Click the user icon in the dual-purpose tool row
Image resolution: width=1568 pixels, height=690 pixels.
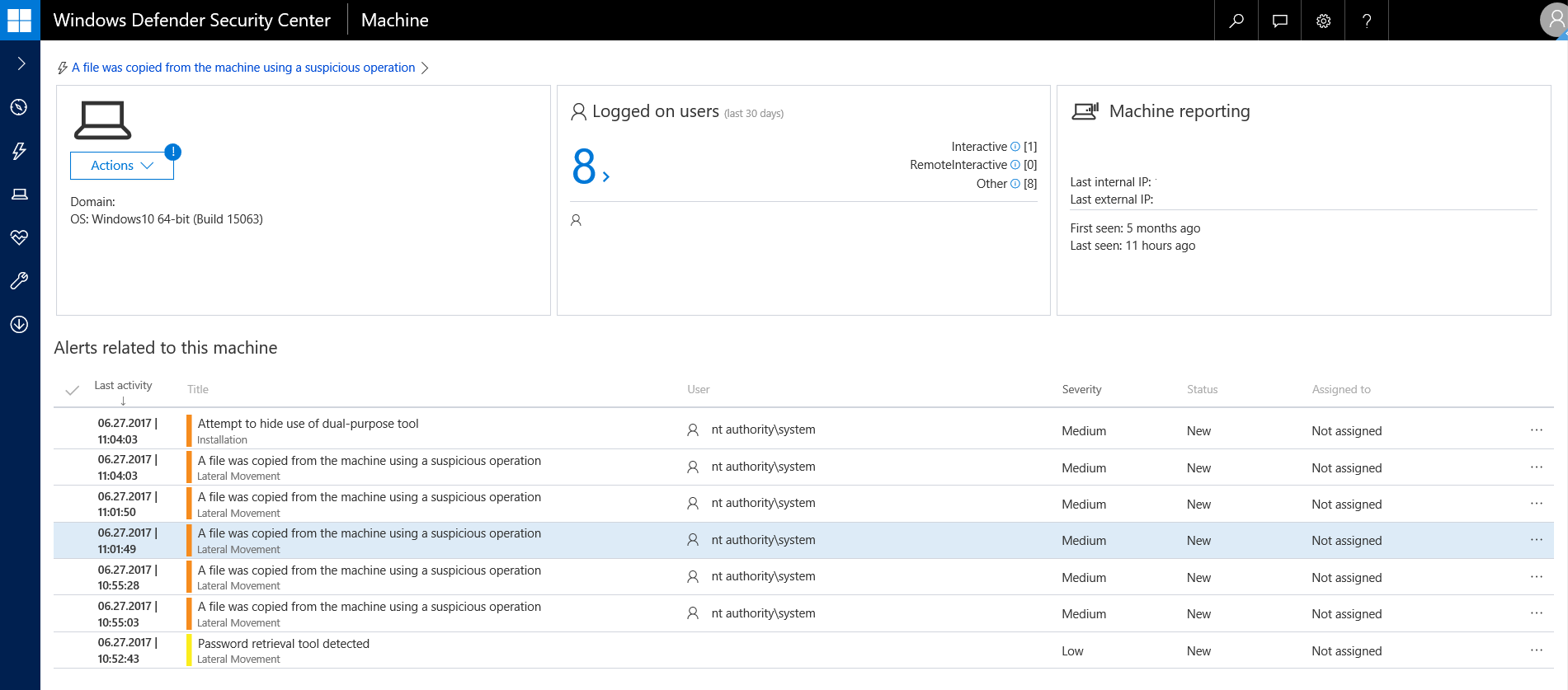[693, 429]
